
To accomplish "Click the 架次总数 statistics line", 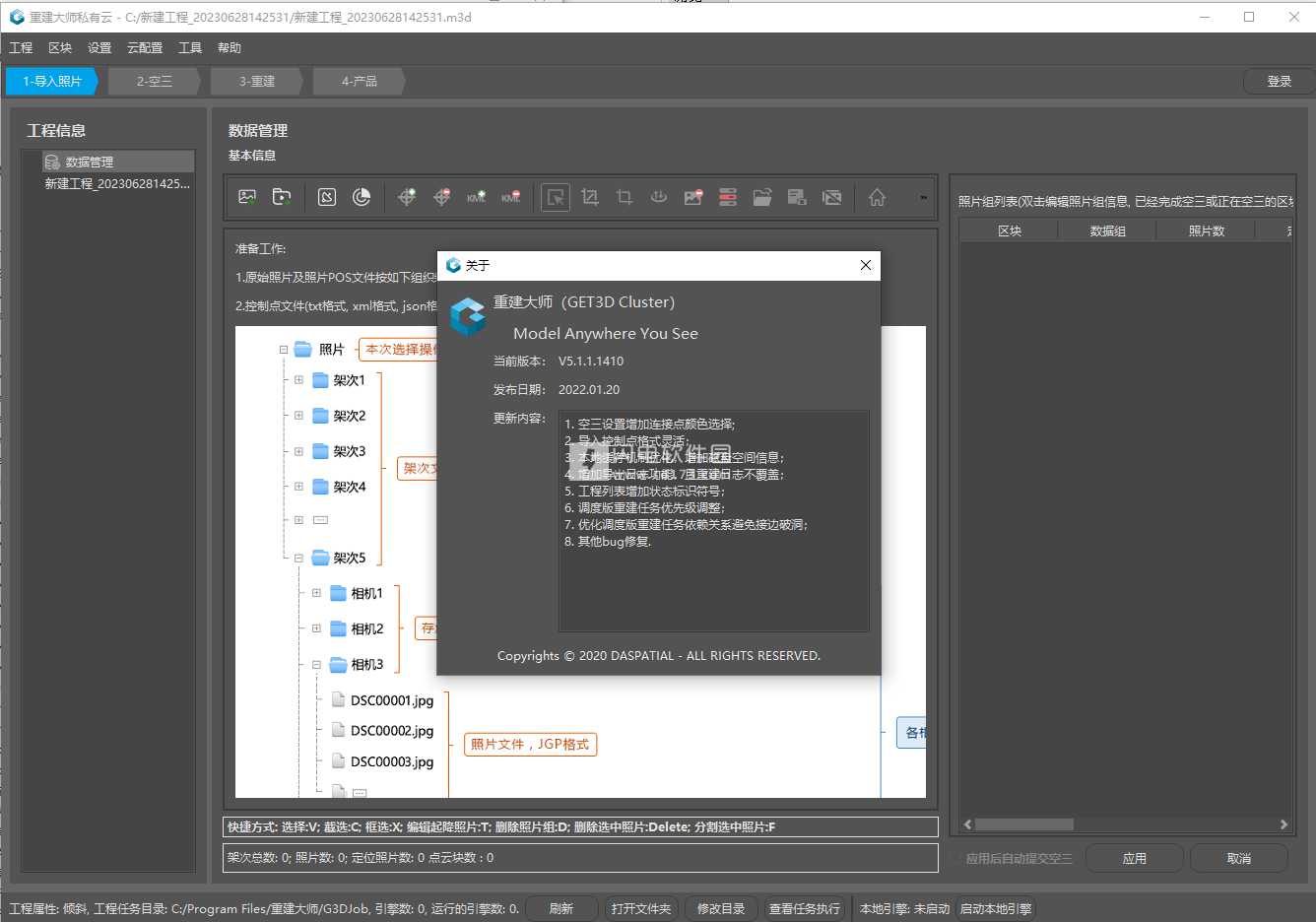I will (580, 857).
